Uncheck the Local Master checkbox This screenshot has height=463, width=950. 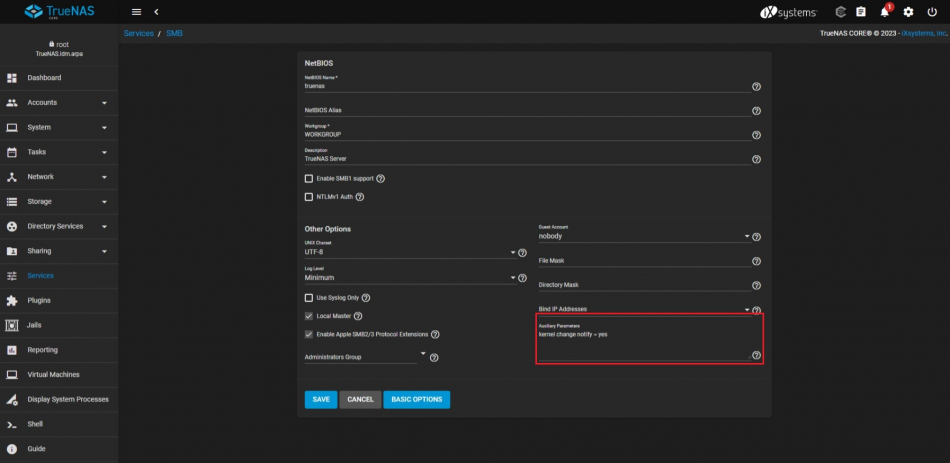309,316
